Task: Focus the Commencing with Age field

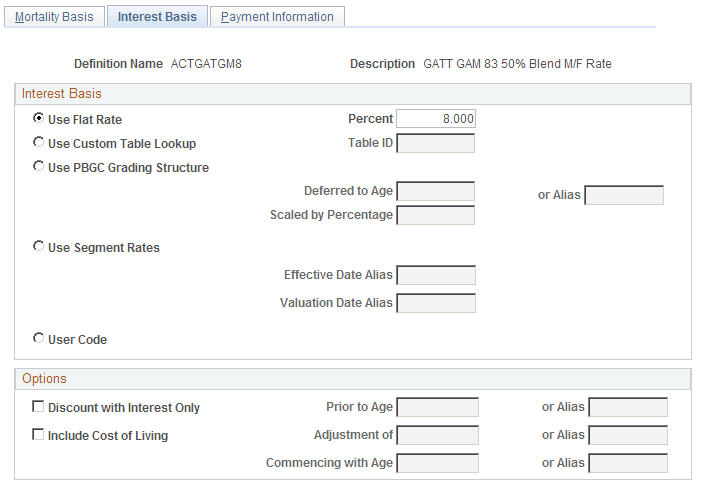Action: pos(438,463)
